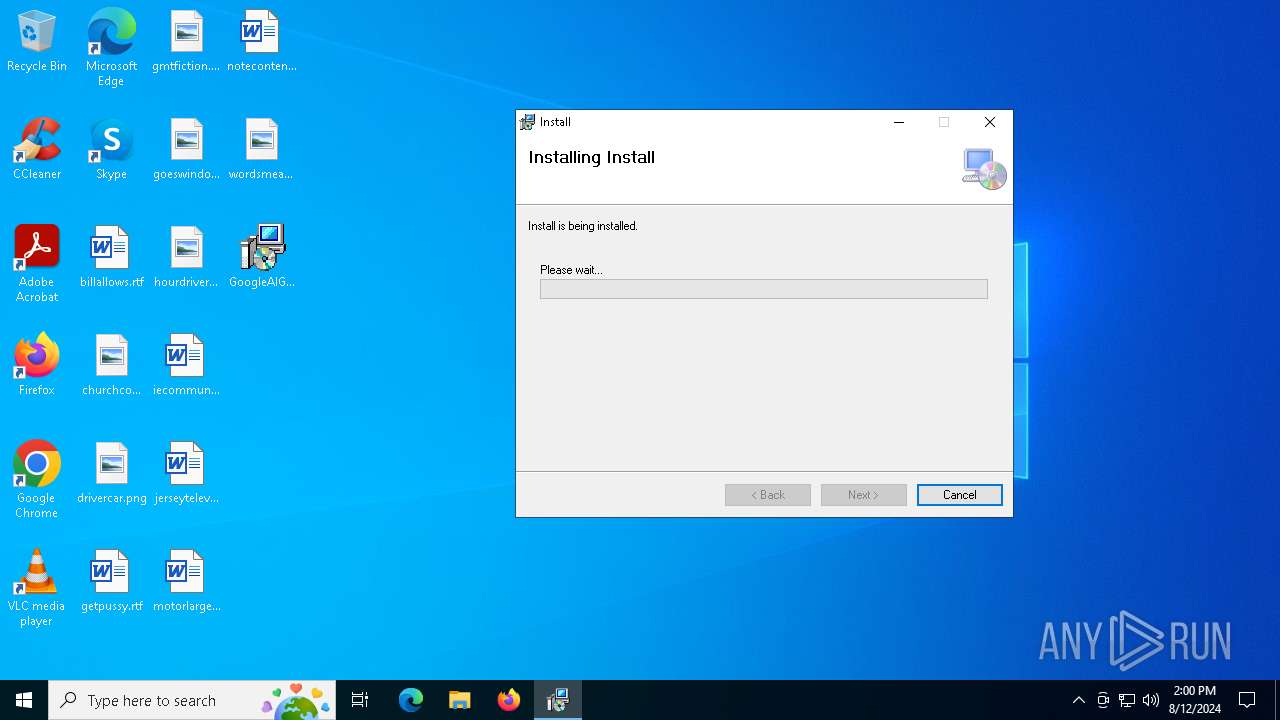Open VLC media player desktop shortcut
The width and height of the screenshot is (1280, 720).
37,588
